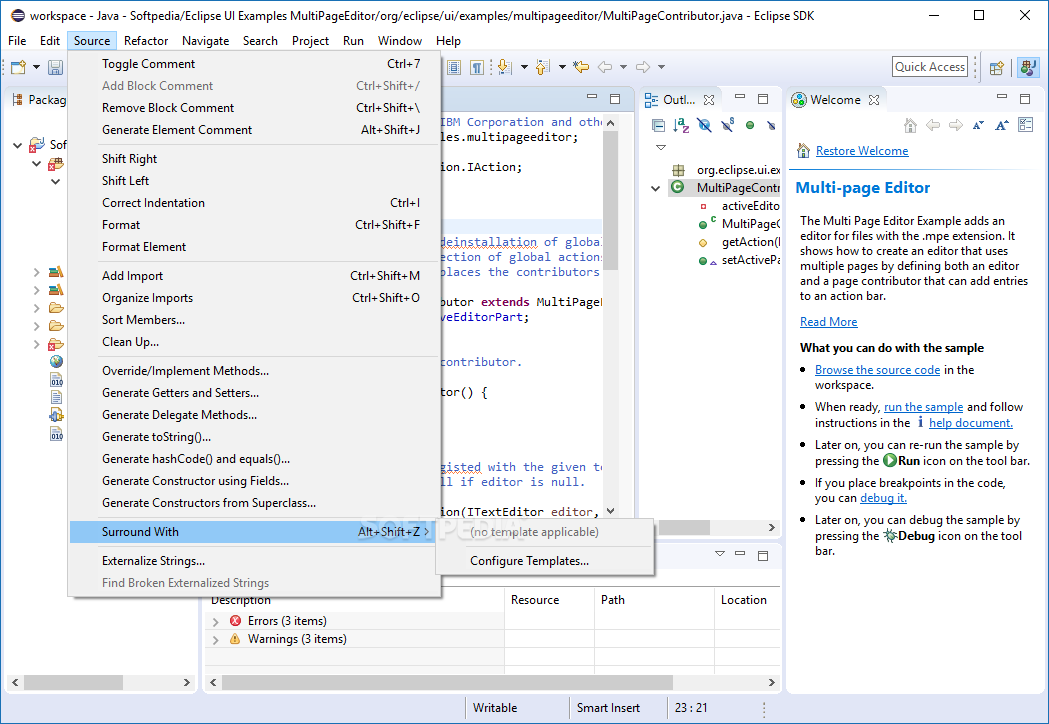Open the help document link

[971, 423]
